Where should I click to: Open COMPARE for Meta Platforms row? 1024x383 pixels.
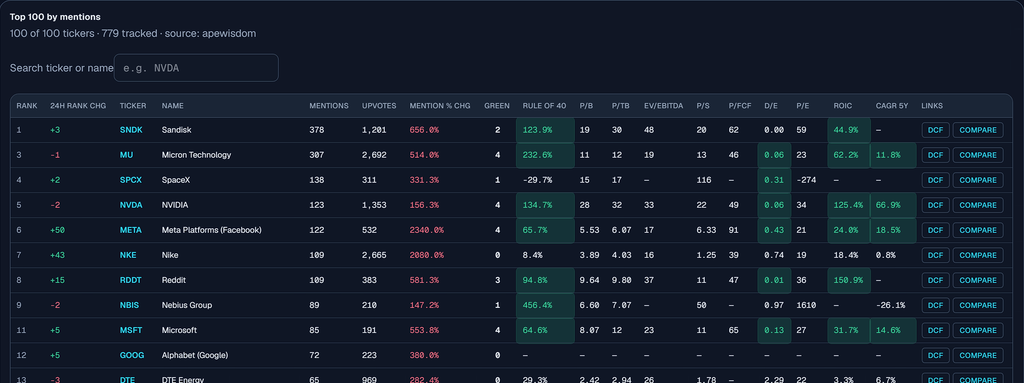(978, 230)
